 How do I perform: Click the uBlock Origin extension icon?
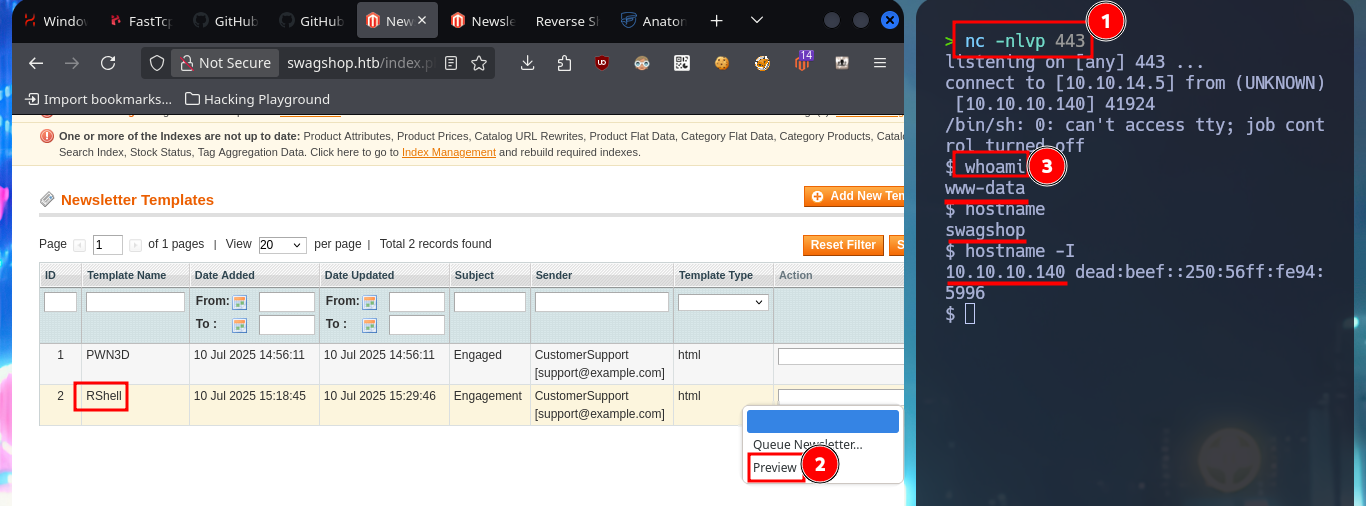[x=602, y=63]
